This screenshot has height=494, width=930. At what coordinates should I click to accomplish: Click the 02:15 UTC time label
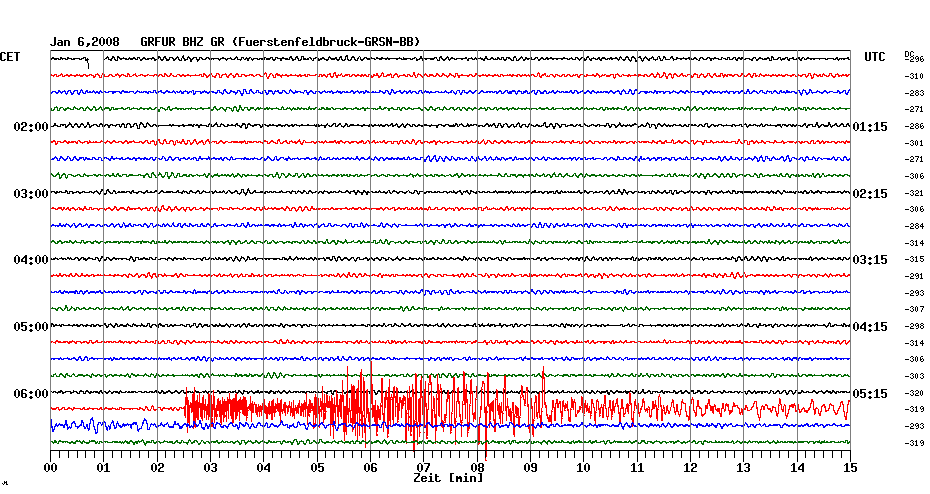pyautogui.click(x=870, y=194)
